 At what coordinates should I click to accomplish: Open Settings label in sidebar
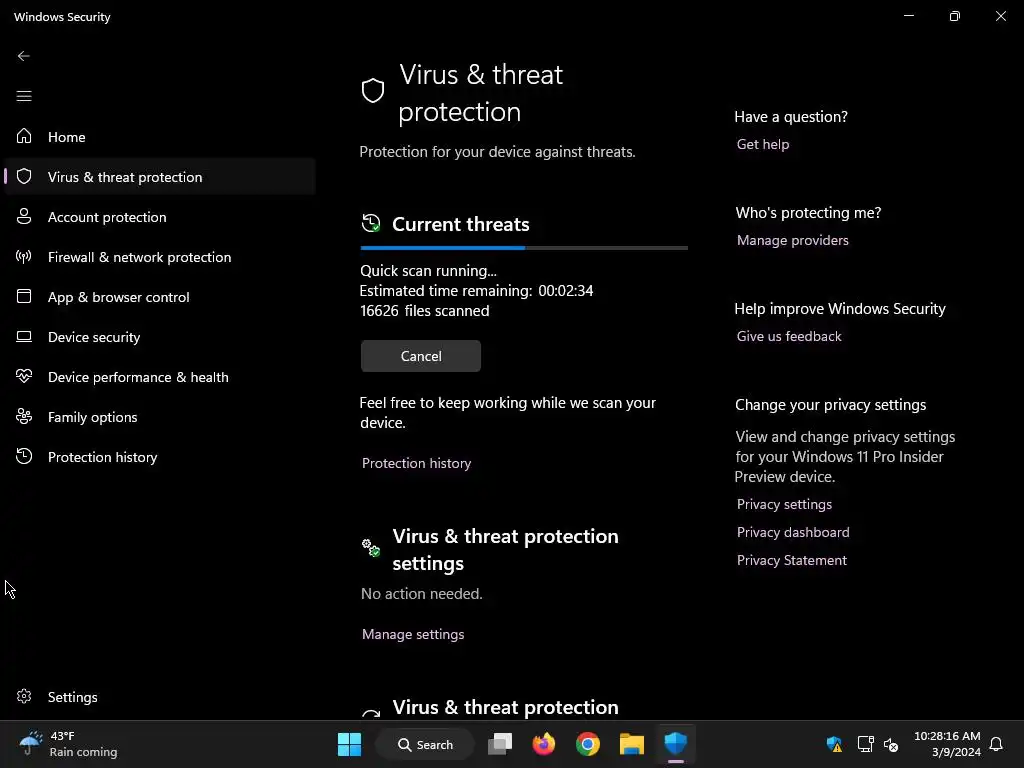click(72, 697)
